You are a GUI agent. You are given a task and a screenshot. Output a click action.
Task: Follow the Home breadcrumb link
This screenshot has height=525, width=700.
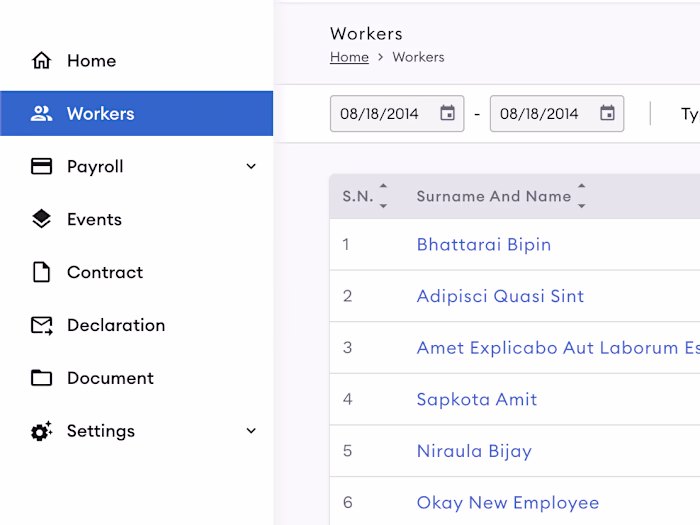349,57
